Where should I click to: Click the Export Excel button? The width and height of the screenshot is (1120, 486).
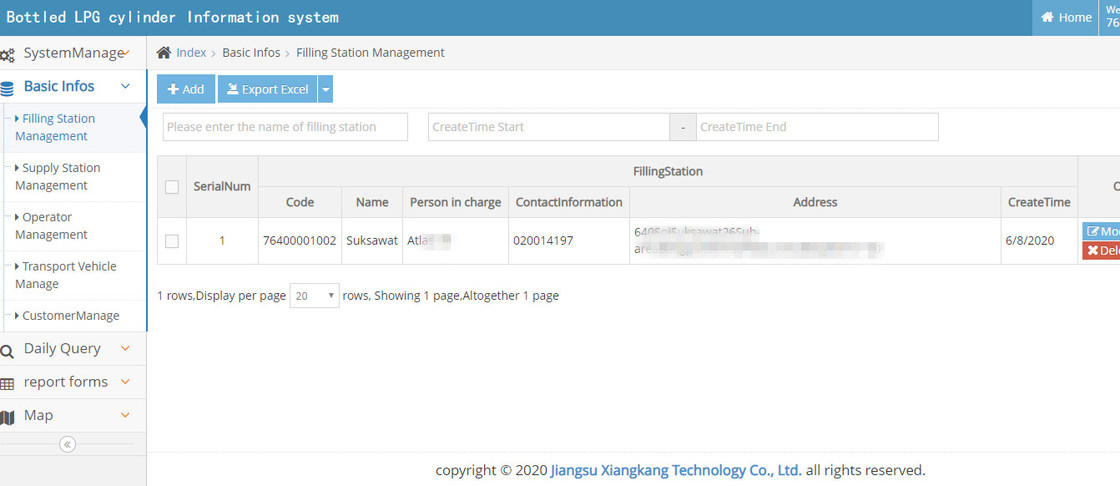[267, 89]
